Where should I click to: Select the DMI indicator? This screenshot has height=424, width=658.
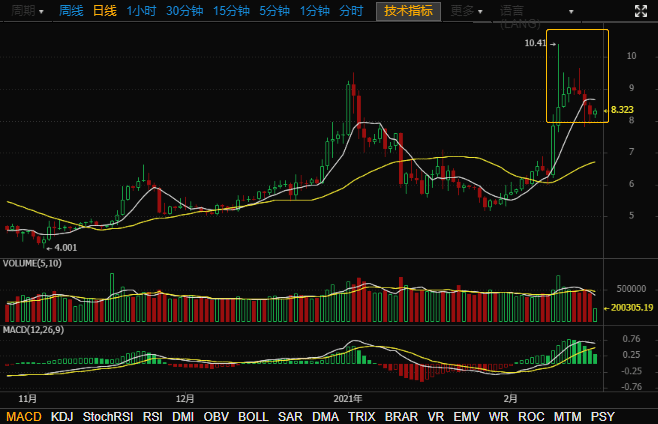(x=183, y=416)
